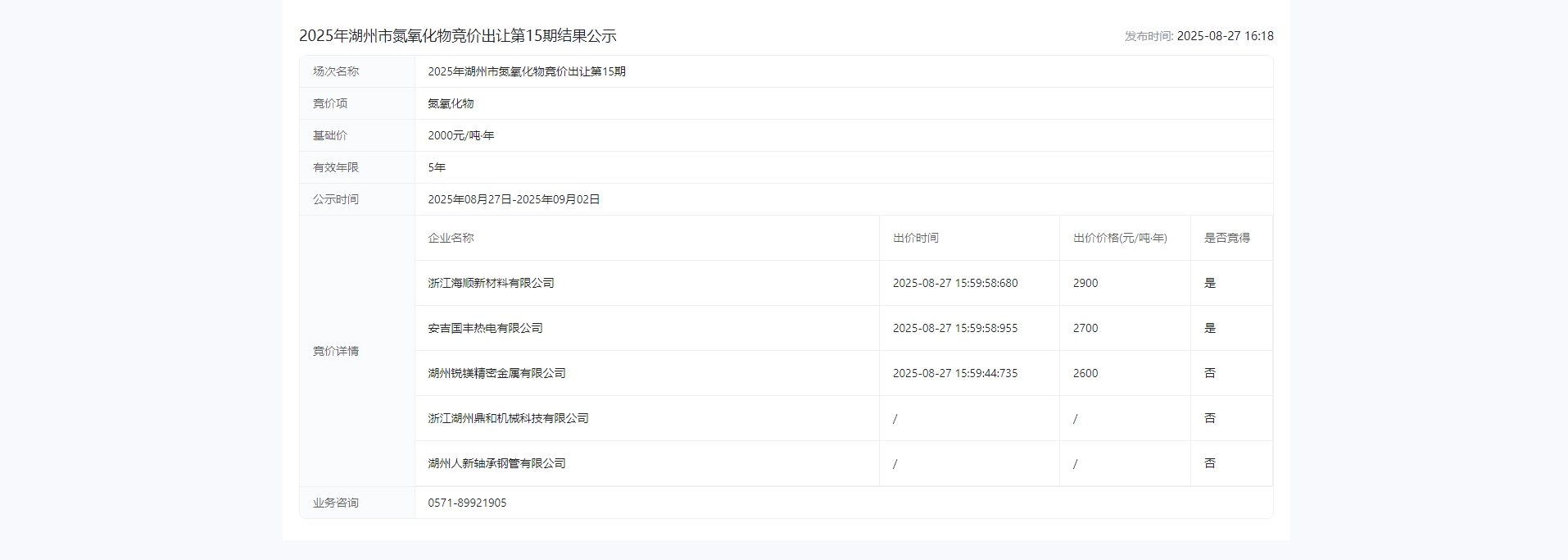Click the publish timestamp 2025-08-27 16:18

click(x=1224, y=36)
